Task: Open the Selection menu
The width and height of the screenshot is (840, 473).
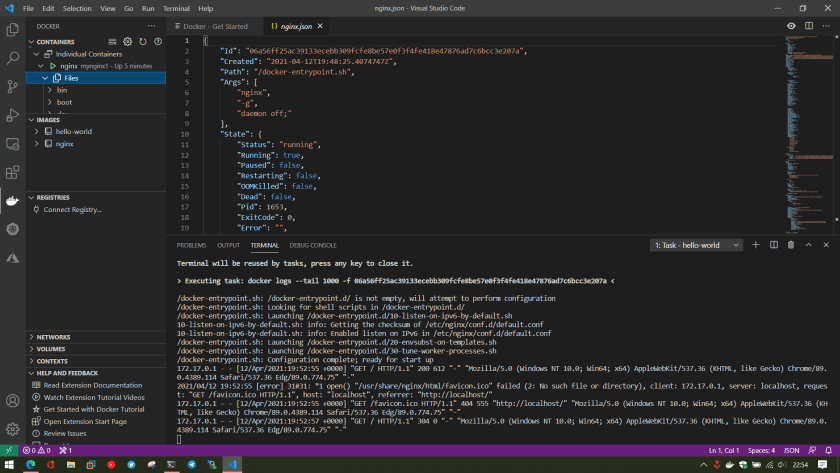Action: [x=77, y=9]
